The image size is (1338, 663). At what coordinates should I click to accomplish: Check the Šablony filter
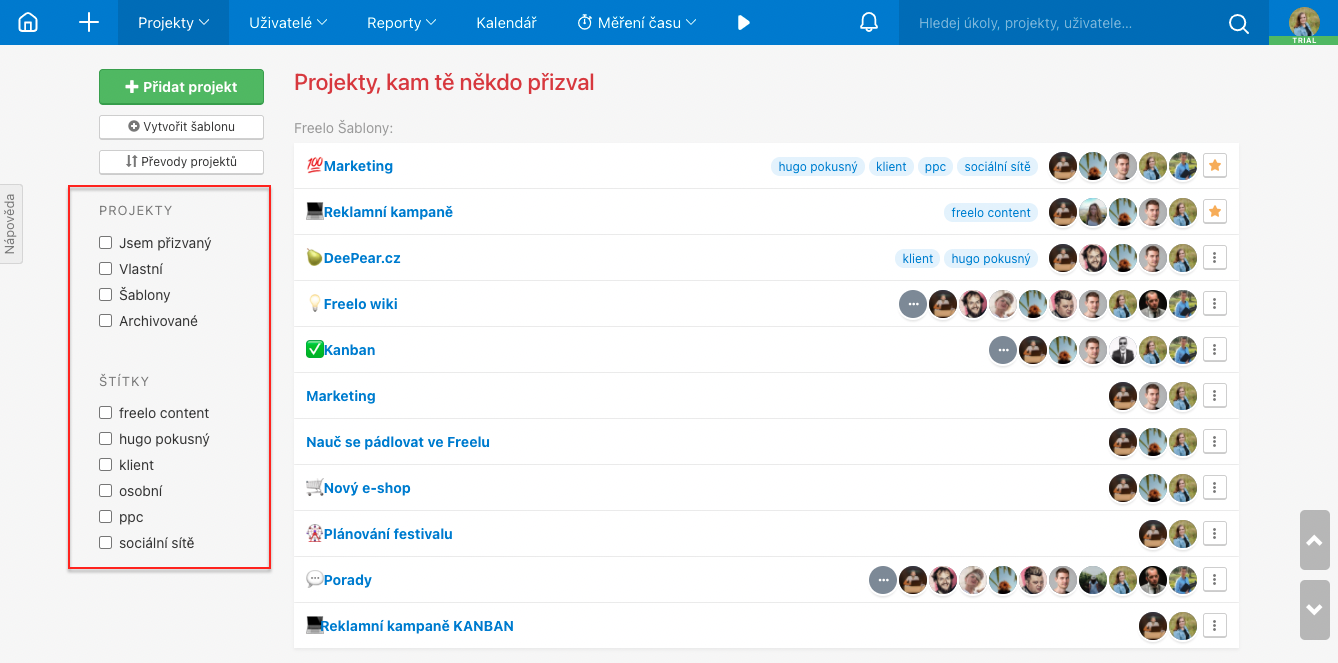105,295
